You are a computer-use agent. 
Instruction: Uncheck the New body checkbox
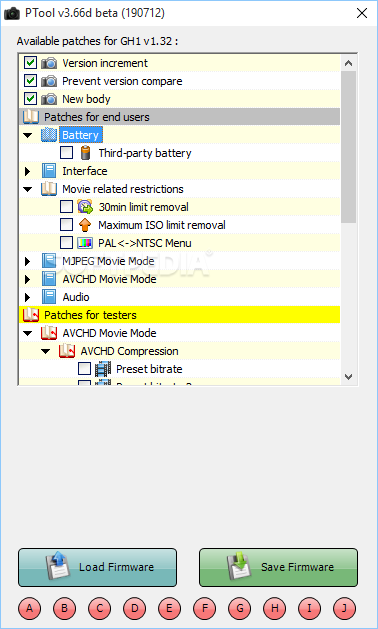pyautogui.click(x=30, y=99)
